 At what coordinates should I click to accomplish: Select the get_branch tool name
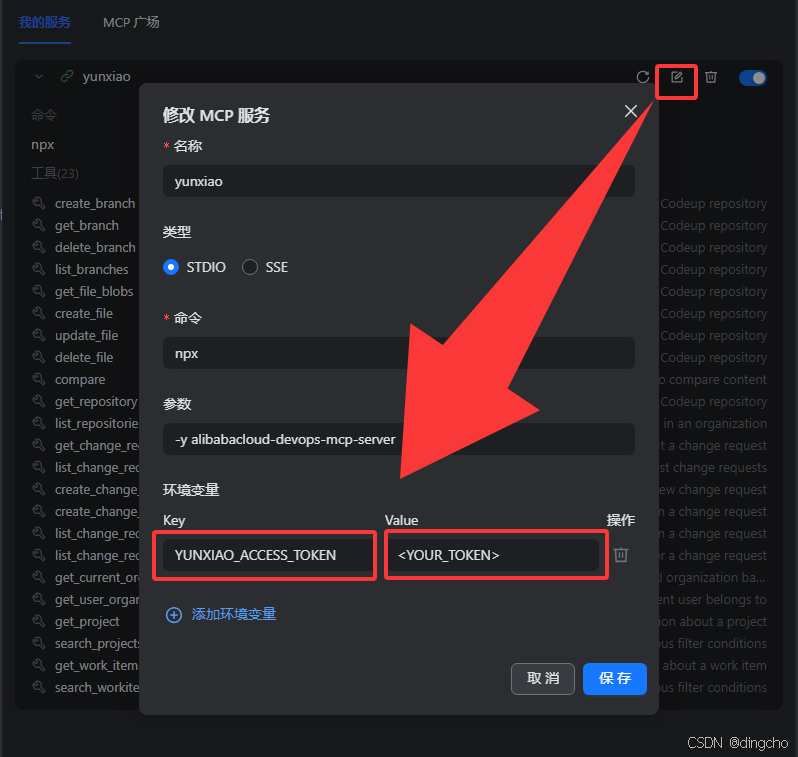point(87,226)
